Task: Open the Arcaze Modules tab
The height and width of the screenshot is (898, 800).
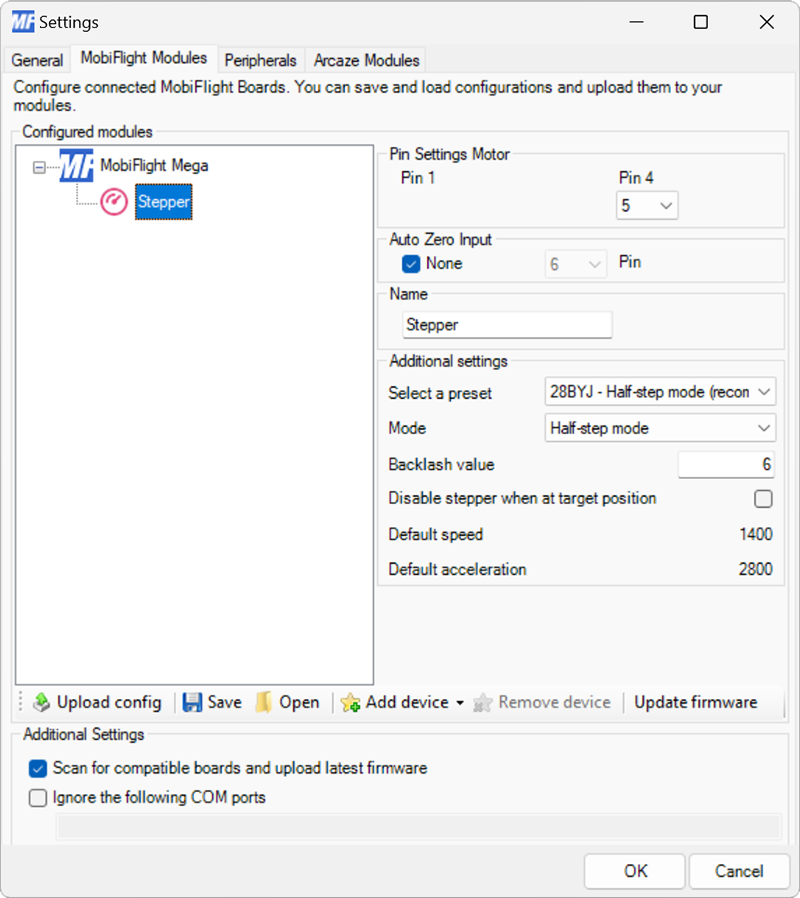Action: [365, 60]
